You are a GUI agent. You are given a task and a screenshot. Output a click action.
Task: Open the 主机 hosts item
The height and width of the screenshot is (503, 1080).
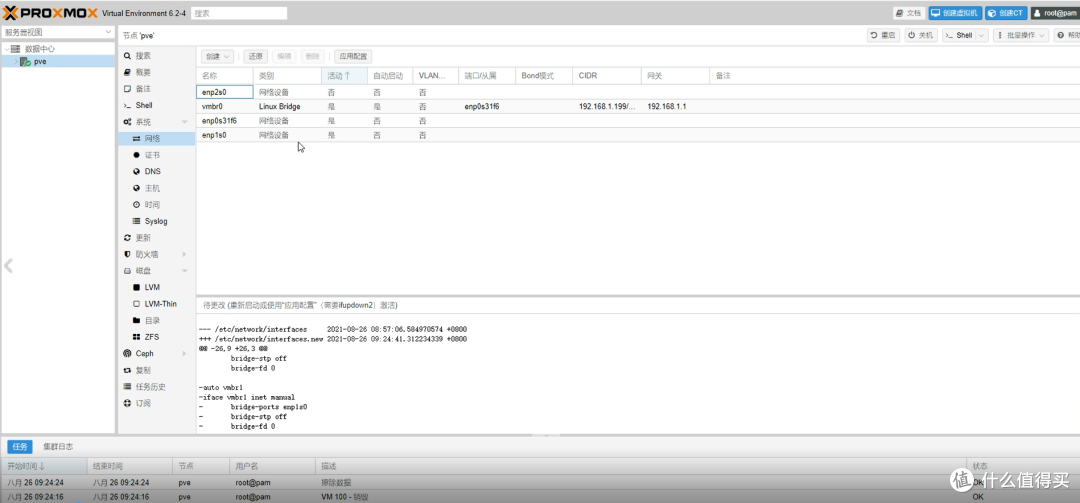(152, 188)
